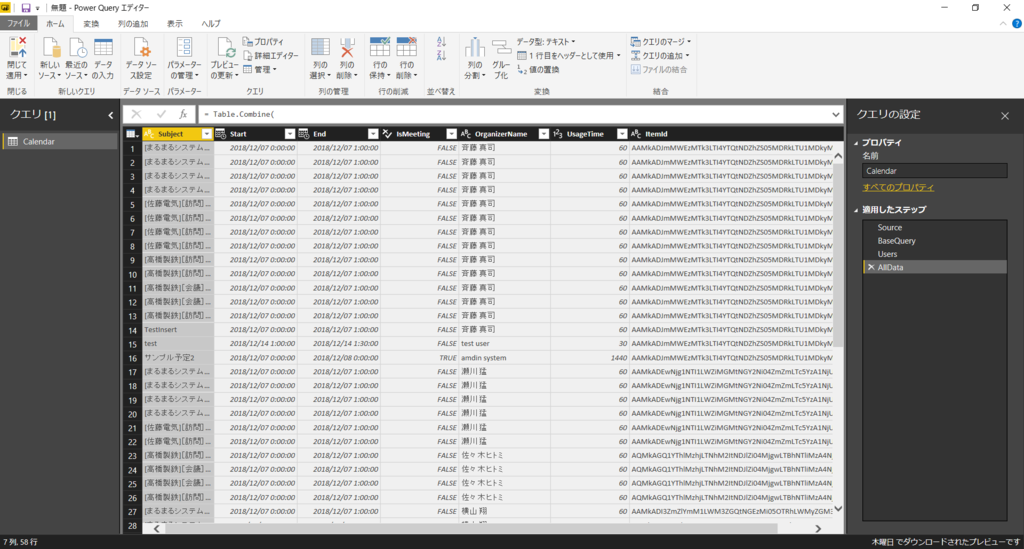Viewport: 1024px width, 549px height.
Task: Open End column filter dropdown
Action: point(373,134)
